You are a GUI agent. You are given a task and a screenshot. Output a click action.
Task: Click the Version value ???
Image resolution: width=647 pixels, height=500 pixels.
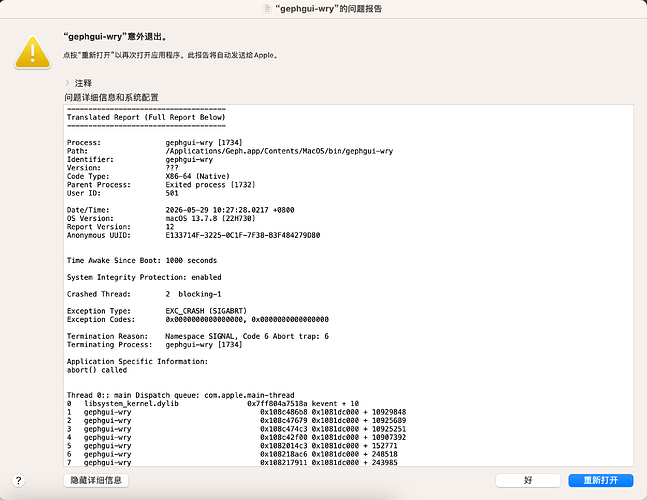click(172, 168)
